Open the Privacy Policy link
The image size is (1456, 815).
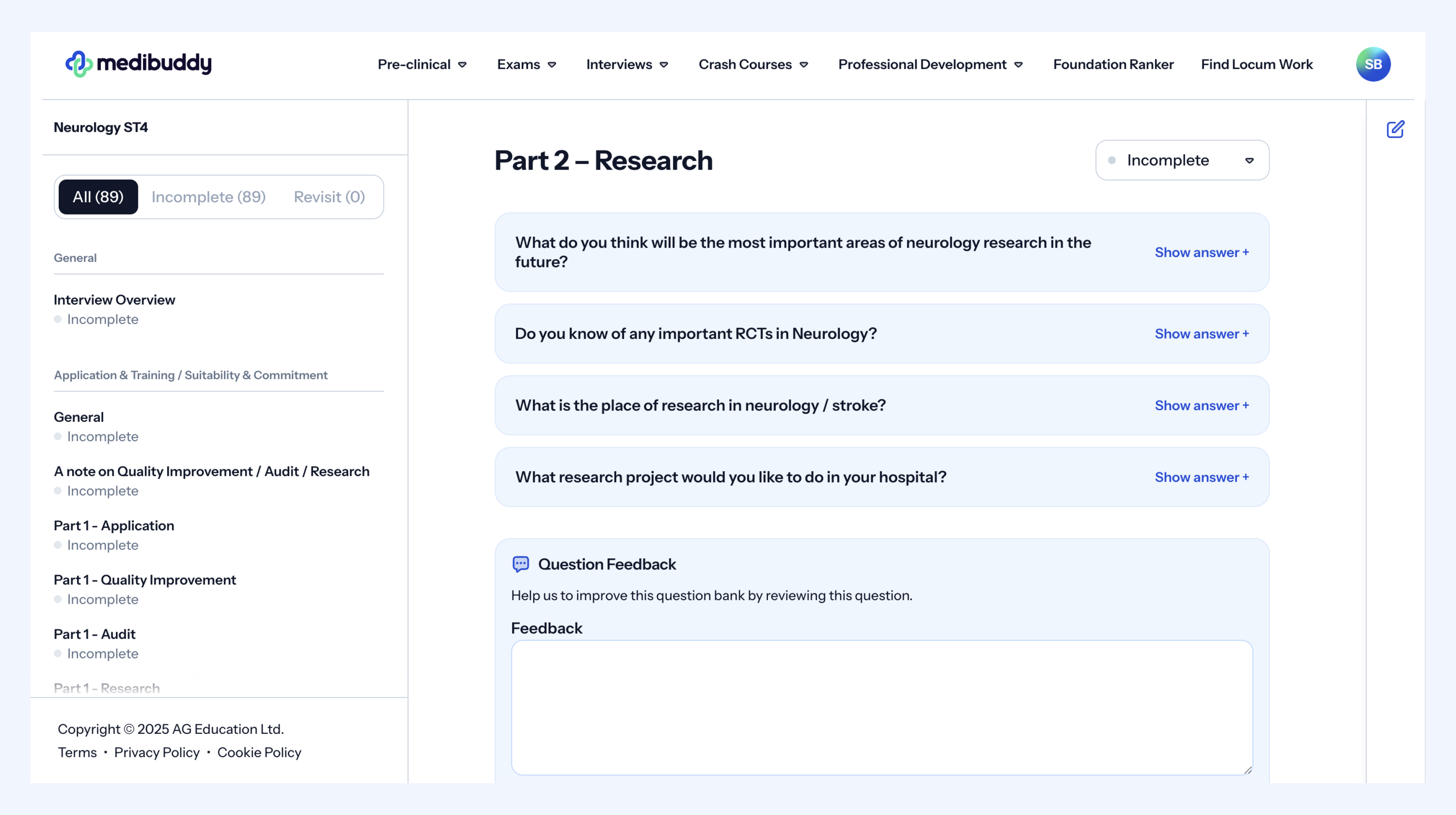tap(157, 752)
